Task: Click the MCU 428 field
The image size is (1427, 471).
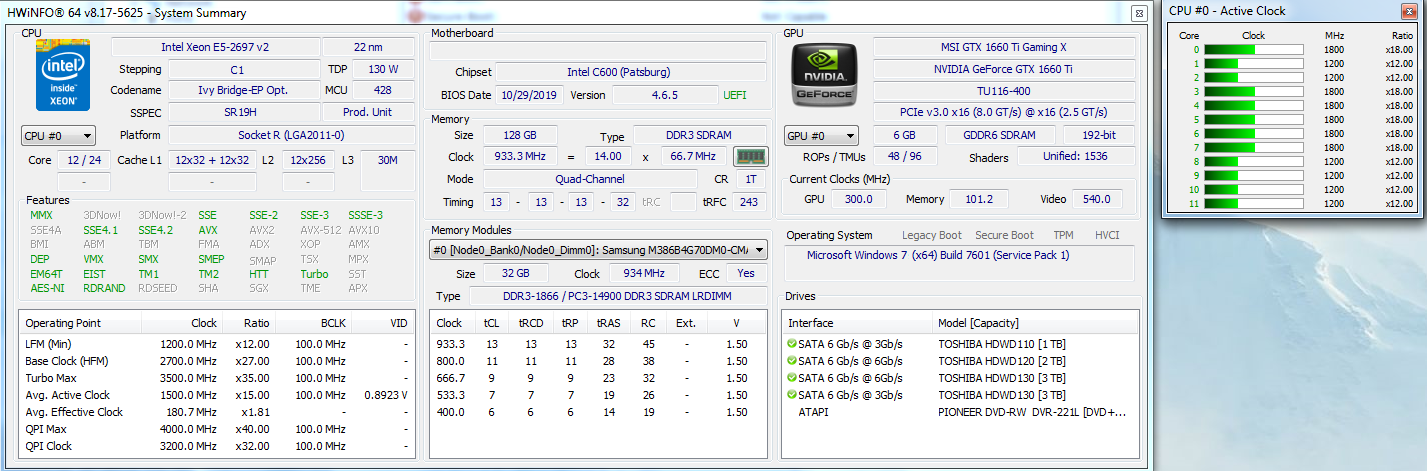Action: pyautogui.click(x=382, y=90)
